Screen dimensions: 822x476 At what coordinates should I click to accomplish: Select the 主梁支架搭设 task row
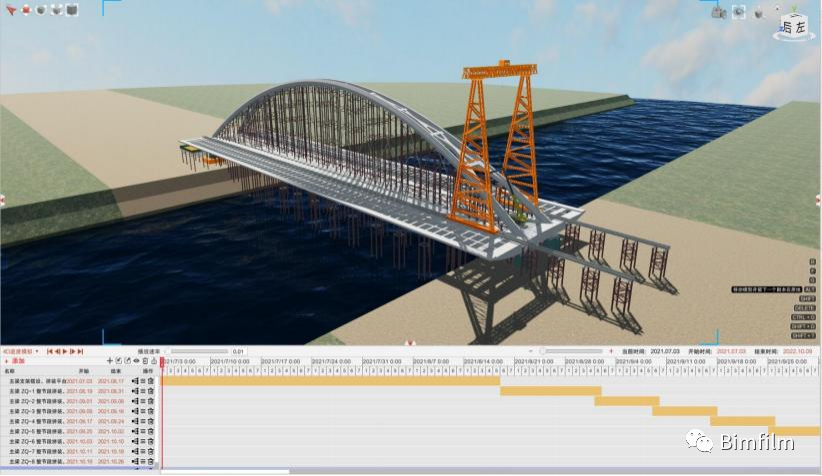pos(79,381)
